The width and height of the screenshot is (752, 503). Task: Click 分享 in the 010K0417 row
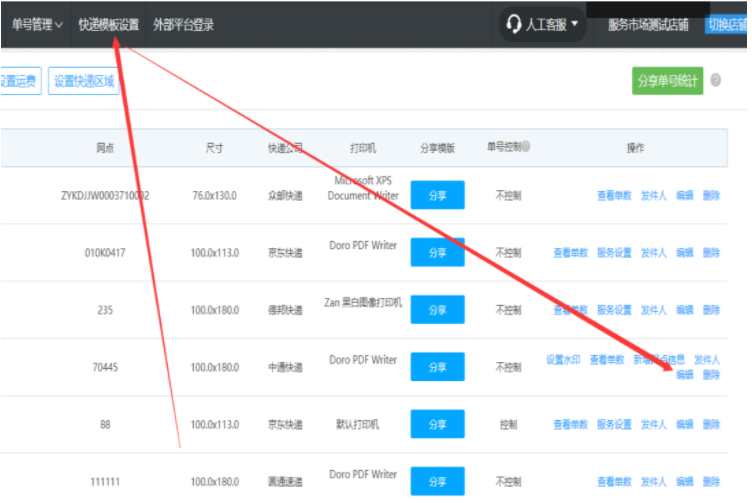[x=437, y=252]
